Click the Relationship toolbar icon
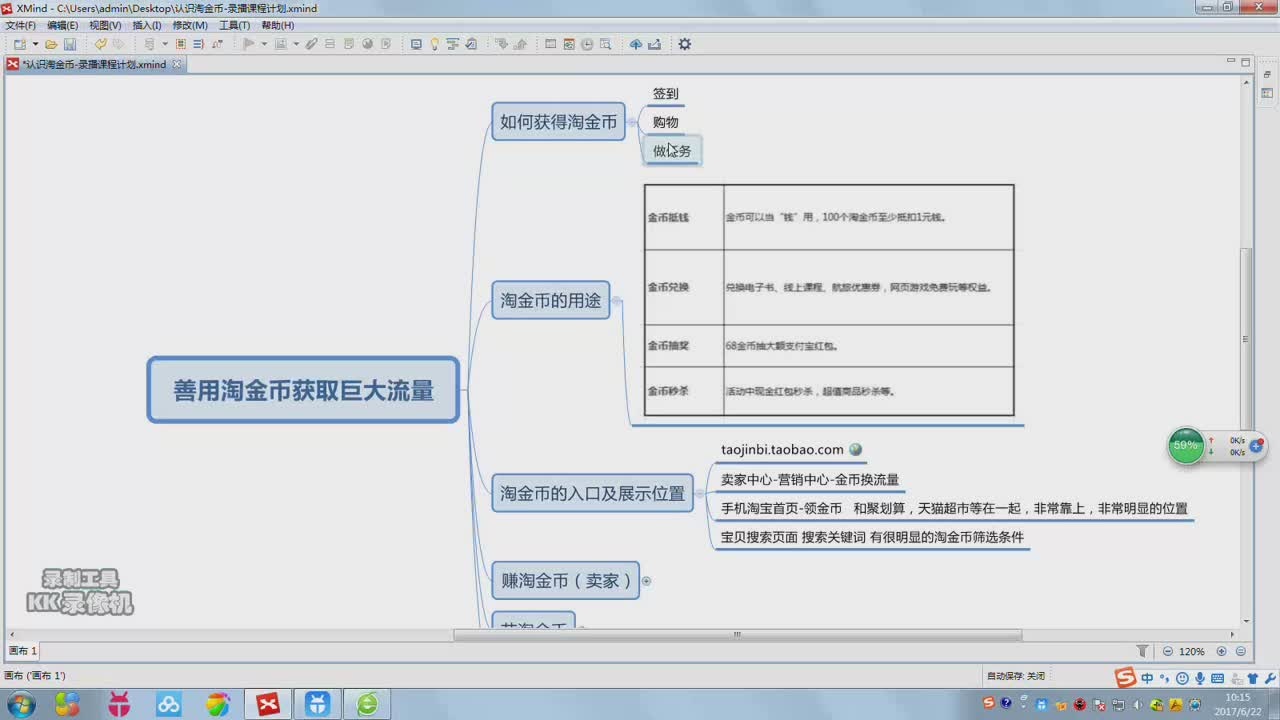The image size is (1280, 720). coord(216,44)
